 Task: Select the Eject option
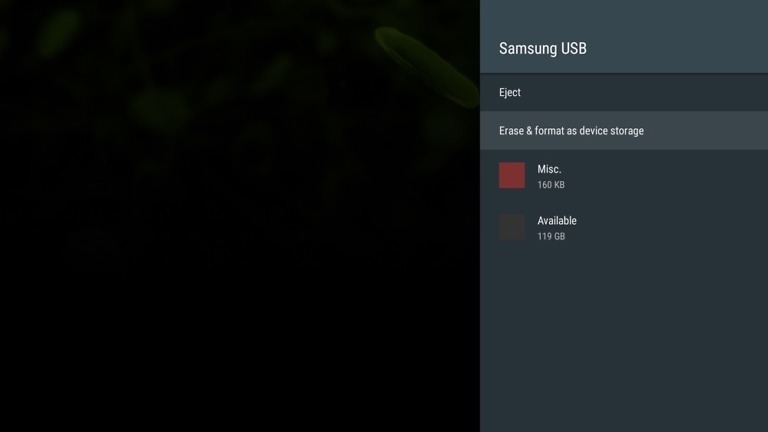coord(623,93)
